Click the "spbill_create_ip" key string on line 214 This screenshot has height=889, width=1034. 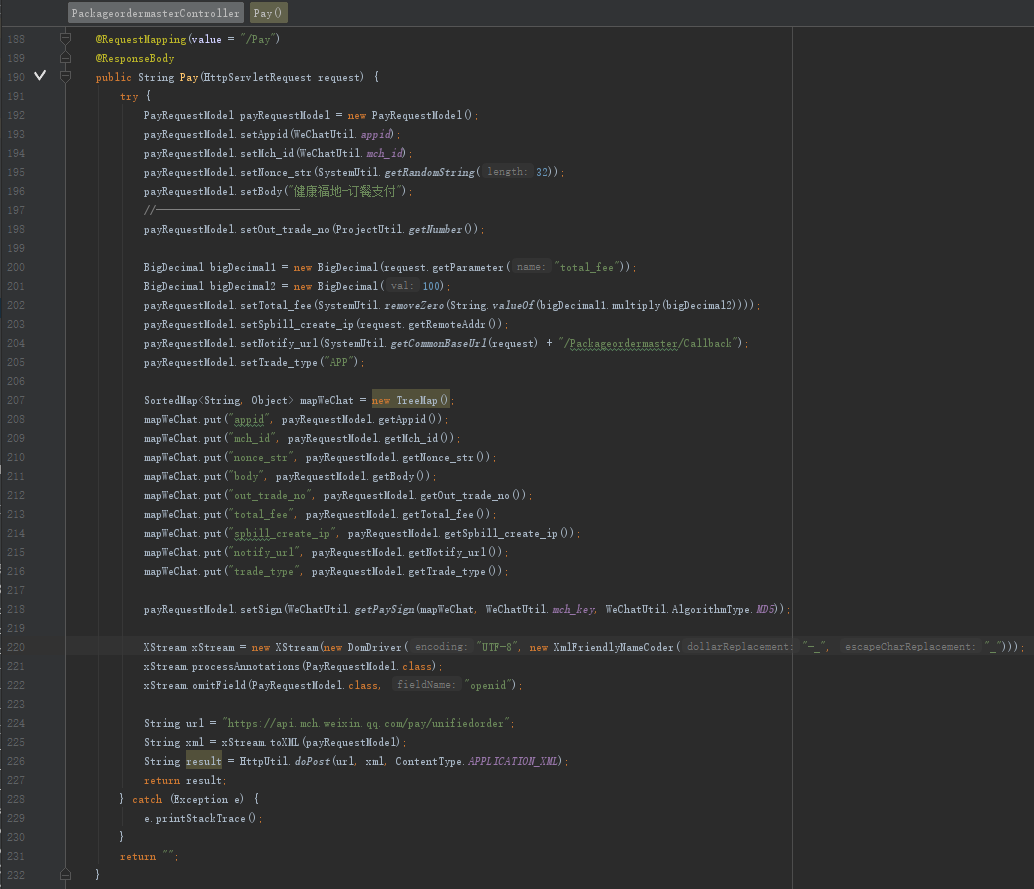coord(282,534)
